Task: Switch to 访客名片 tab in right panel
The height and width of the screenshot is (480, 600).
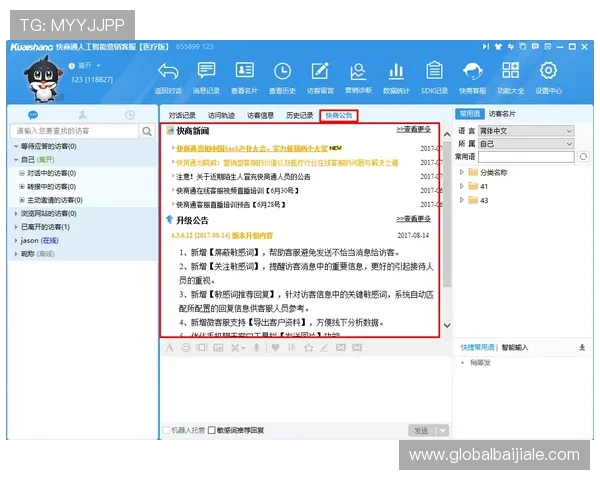Action: 502,114
